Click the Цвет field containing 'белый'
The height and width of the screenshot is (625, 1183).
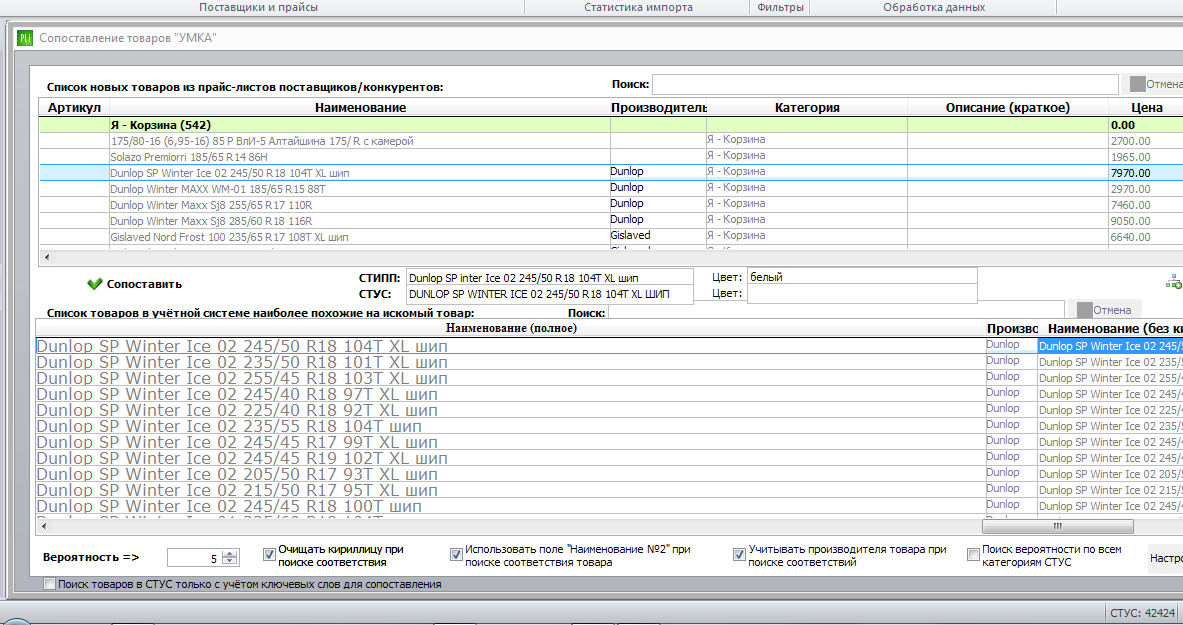862,277
